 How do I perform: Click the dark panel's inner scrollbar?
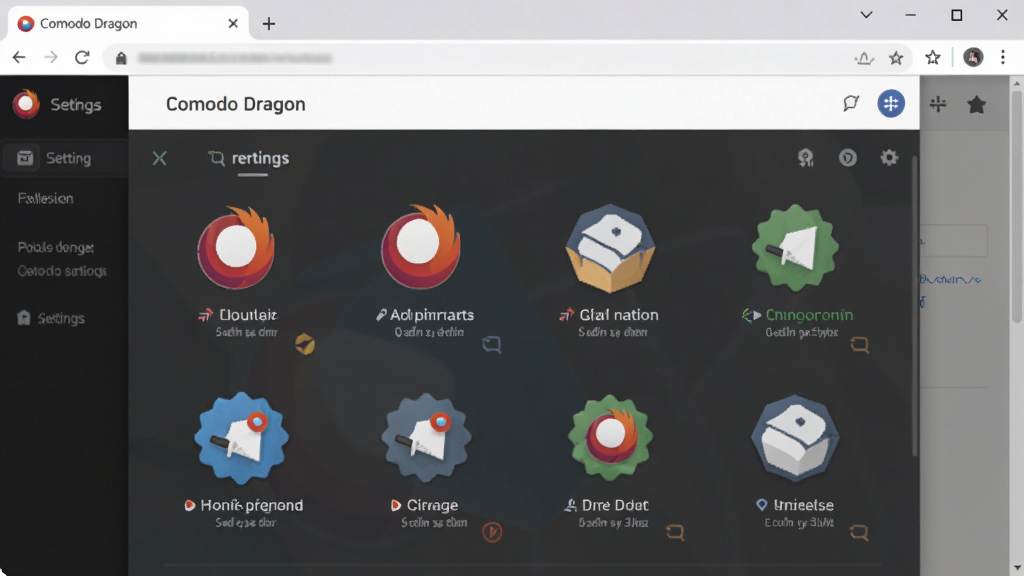click(914, 307)
